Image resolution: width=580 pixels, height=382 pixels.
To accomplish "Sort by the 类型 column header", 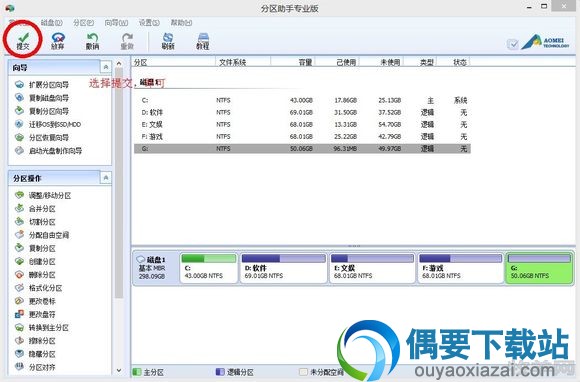I will point(420,62).
